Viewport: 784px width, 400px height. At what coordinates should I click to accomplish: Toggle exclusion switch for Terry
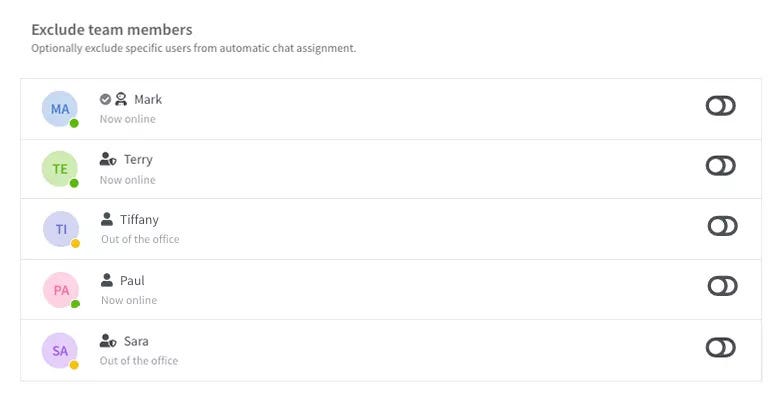pos(720,165)
